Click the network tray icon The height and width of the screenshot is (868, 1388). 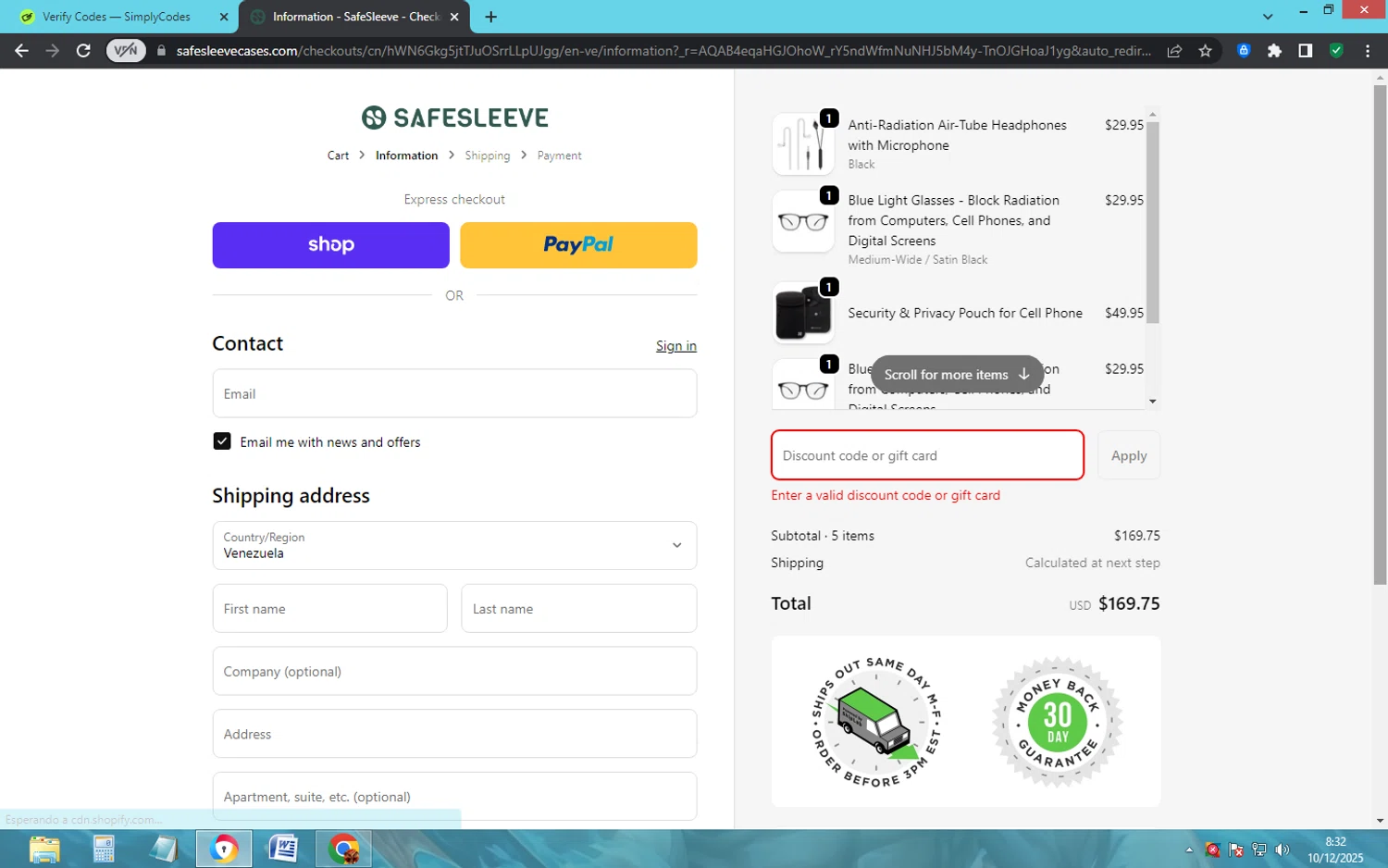(1258, 849)
